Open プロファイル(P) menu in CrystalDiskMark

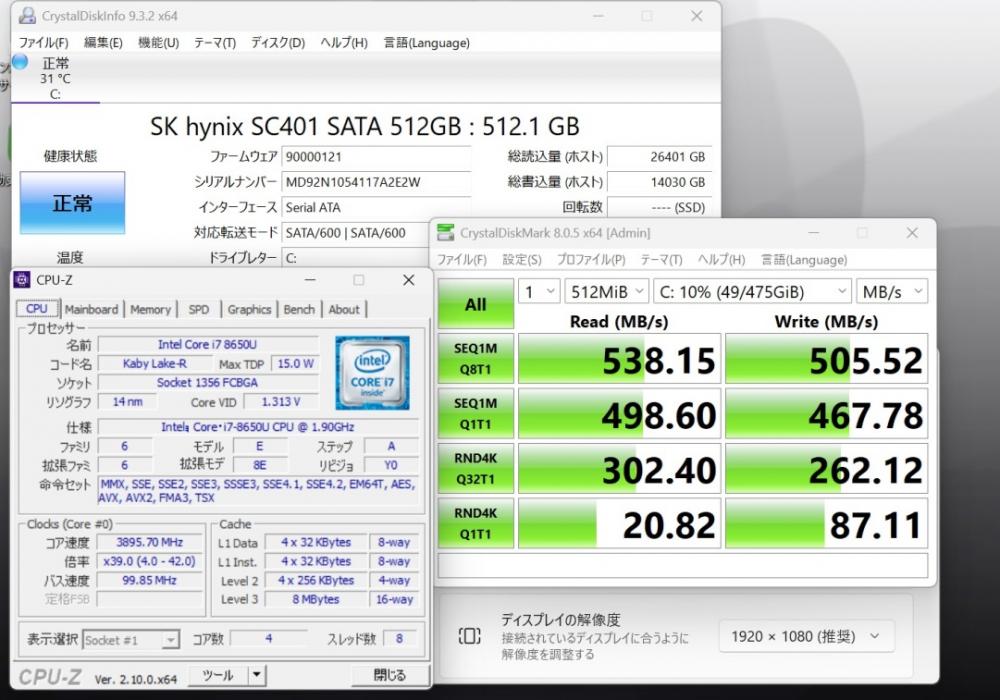tap(591, 259)
